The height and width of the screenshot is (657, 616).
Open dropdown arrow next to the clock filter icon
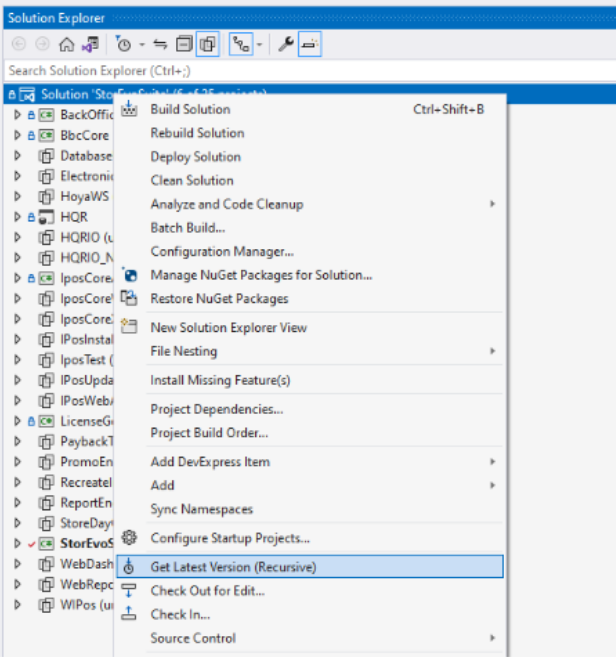click(x=142, y=44)
